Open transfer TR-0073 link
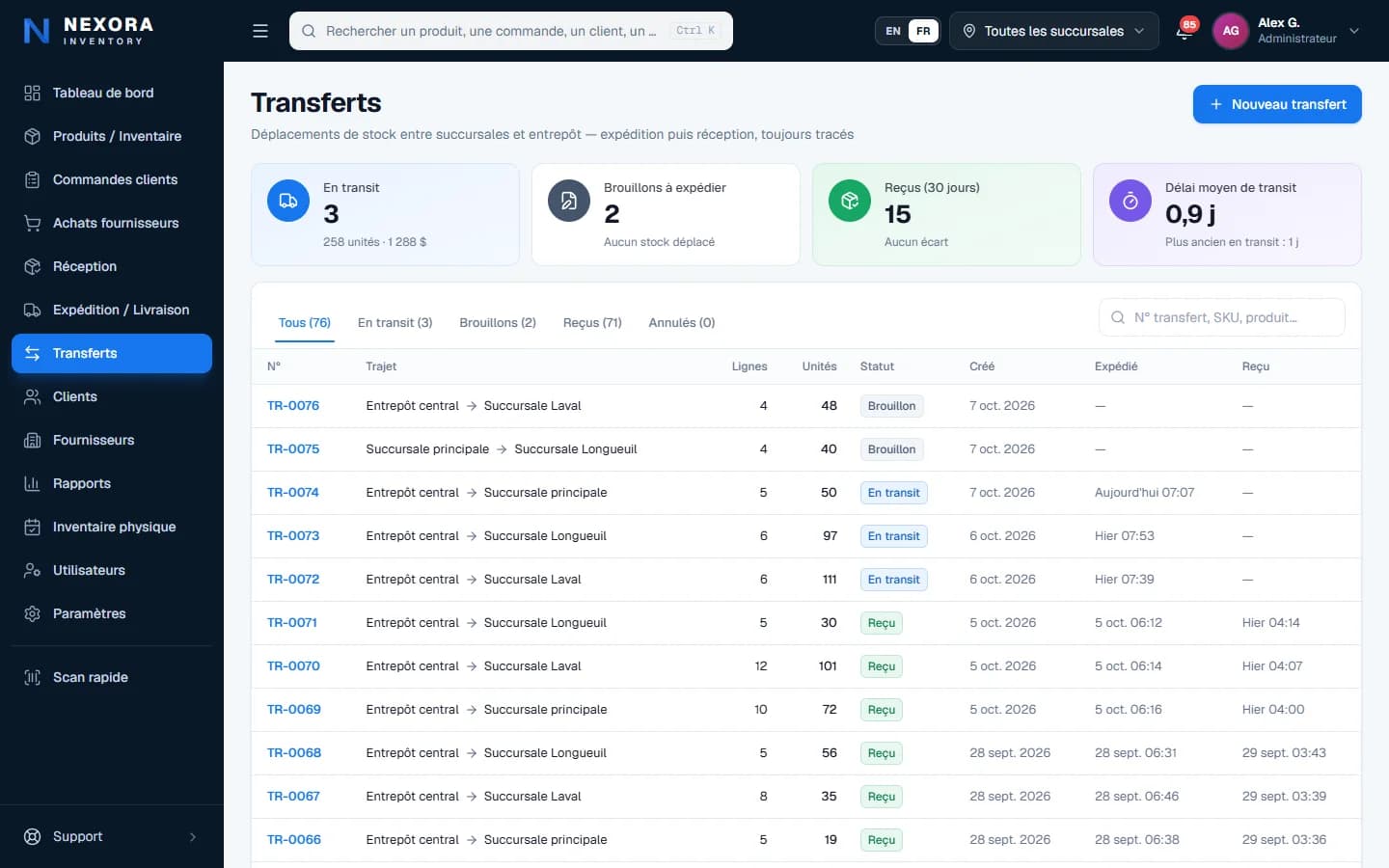The width and height of the screenshot is (1389, 868). 293,536
